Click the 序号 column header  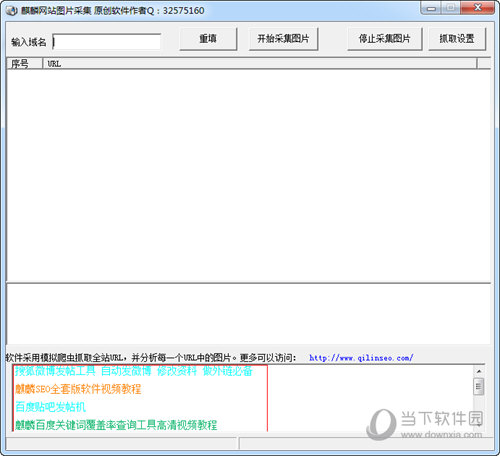25,64
